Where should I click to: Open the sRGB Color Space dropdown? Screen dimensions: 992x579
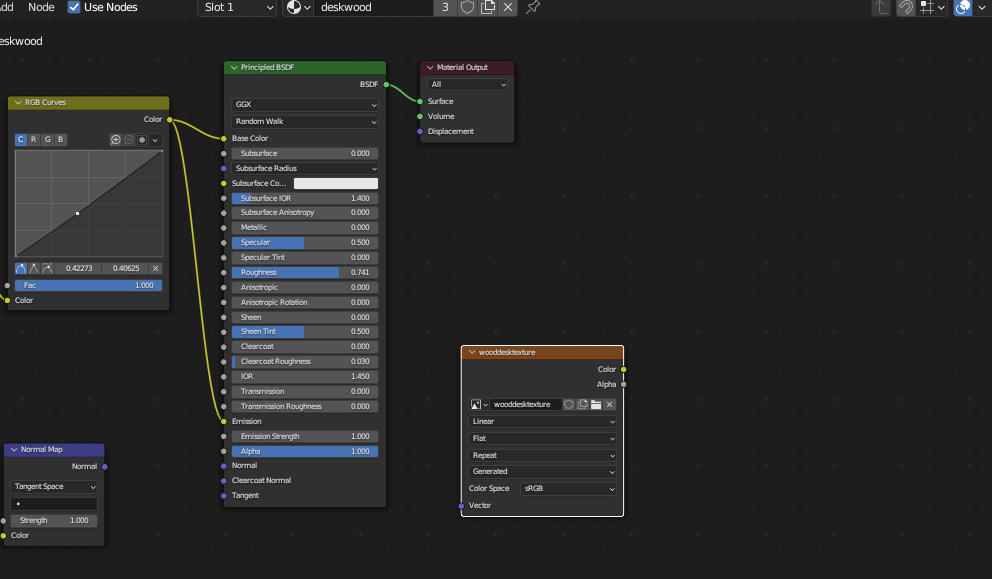(569, 489)
